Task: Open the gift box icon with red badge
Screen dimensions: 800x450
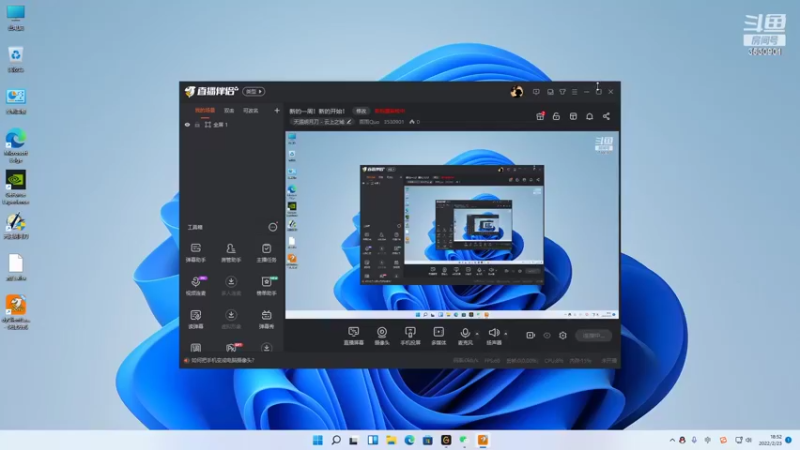Action: click(540, 116)
